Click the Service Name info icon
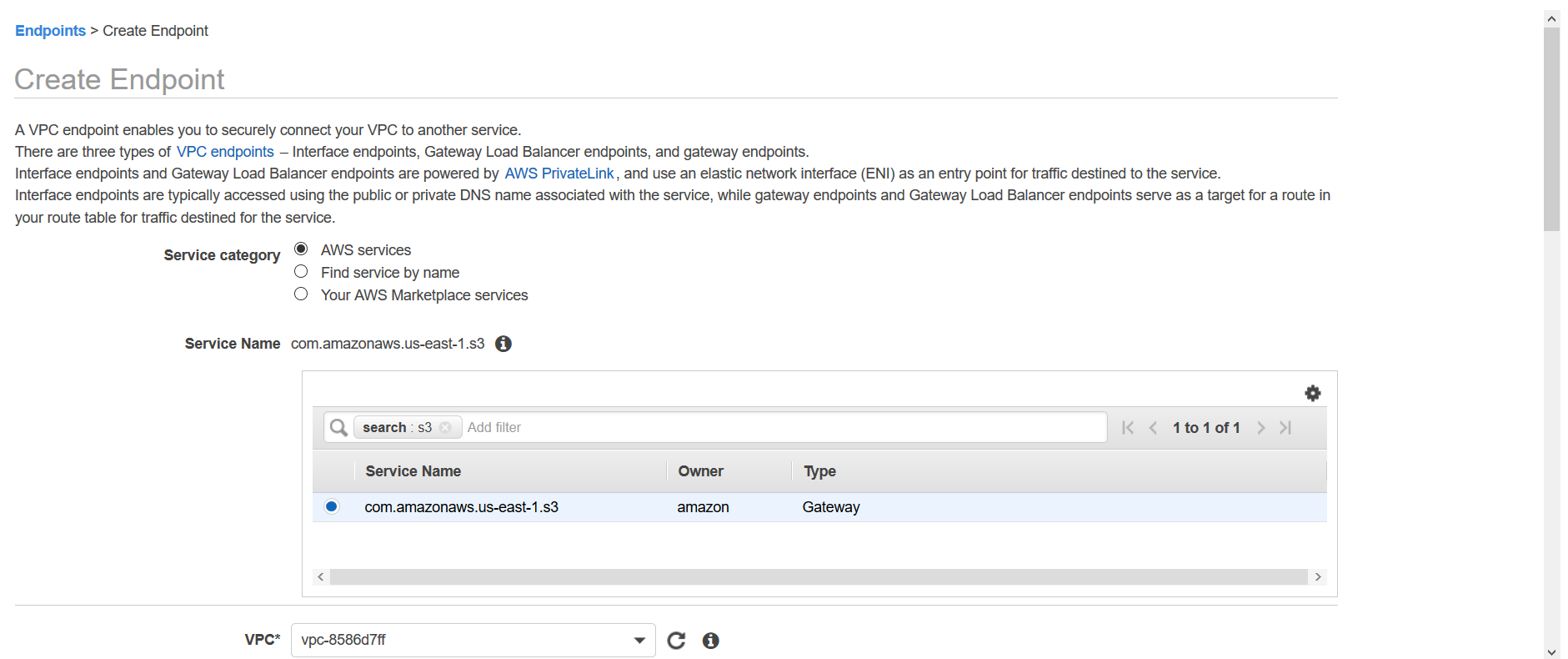Viewport: 1568px width, 659px height. (503, 344)
